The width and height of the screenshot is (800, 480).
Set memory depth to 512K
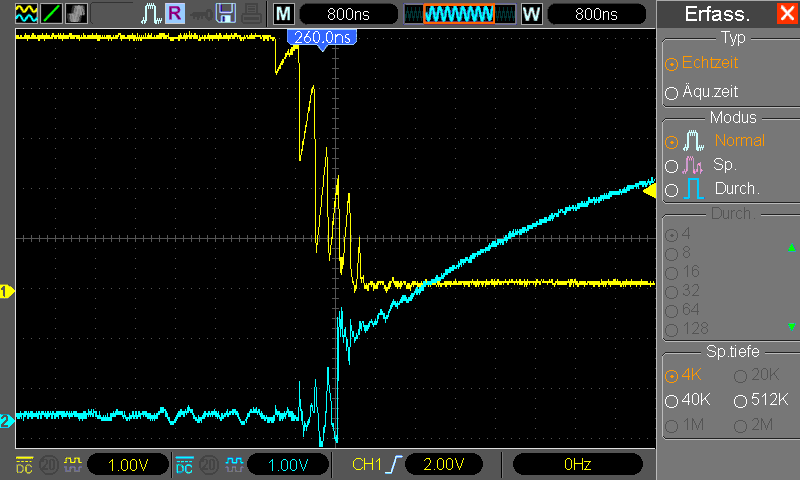[761, 399]
